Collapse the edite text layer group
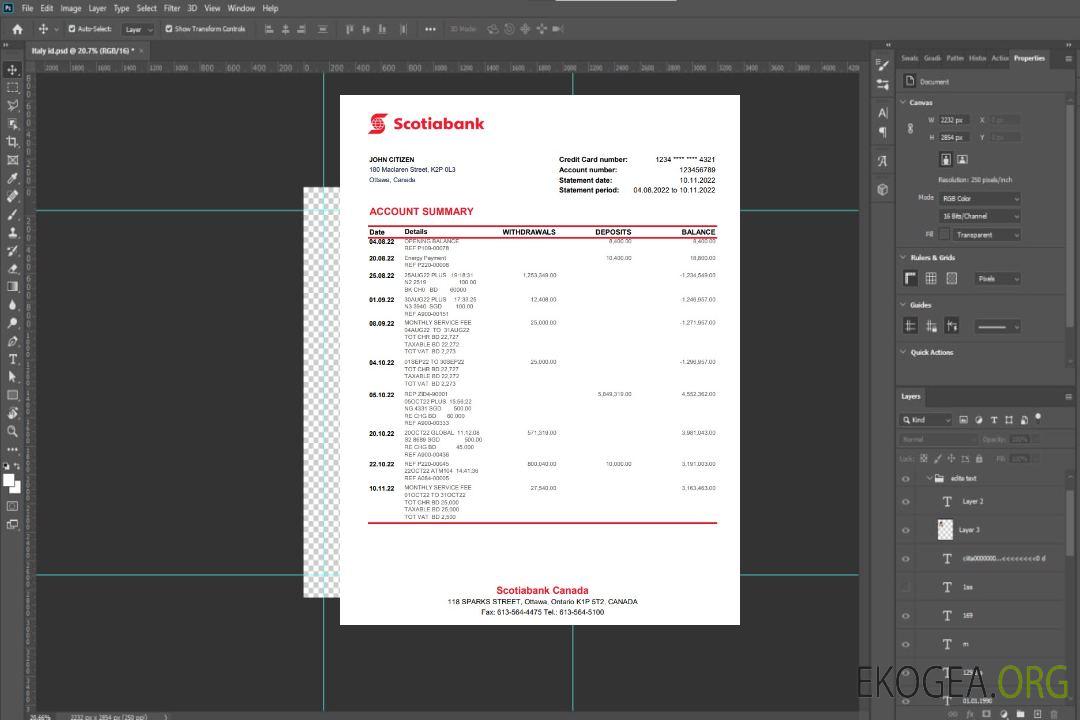This screenshot has width=1080, height=720. (x=927, y=479)
